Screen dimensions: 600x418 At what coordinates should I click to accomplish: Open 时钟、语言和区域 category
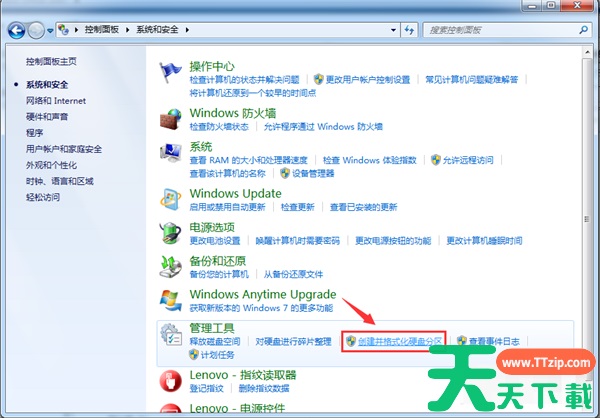point(60,181)
